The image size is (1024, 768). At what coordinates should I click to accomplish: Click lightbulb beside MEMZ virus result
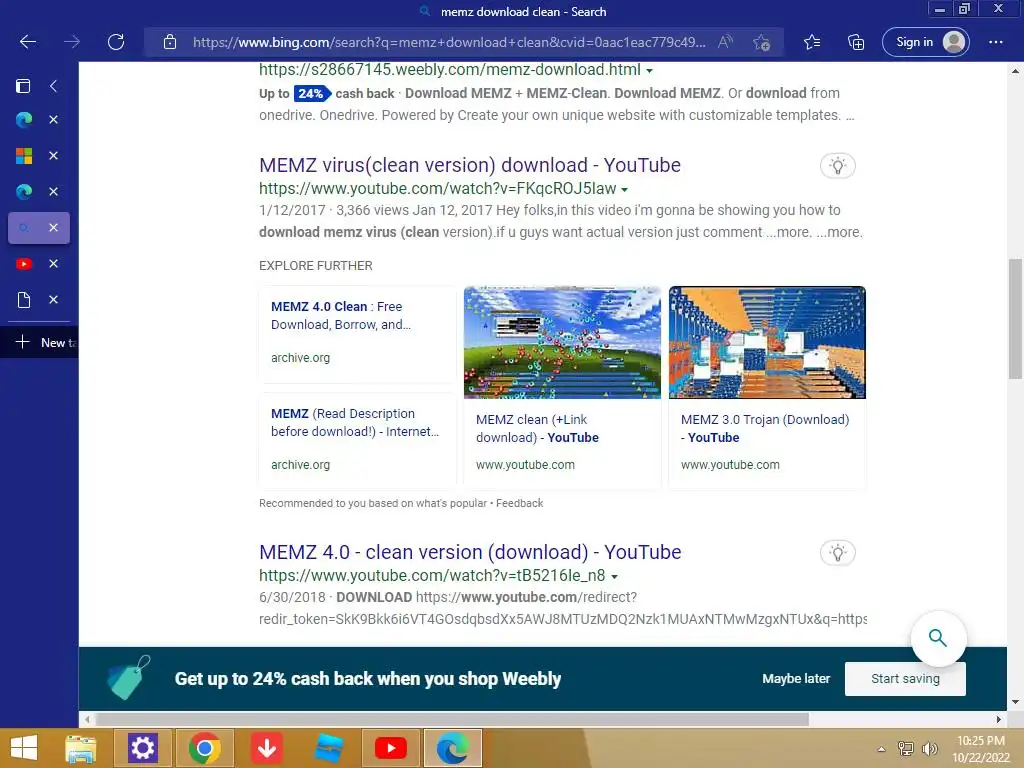(837, 165)
